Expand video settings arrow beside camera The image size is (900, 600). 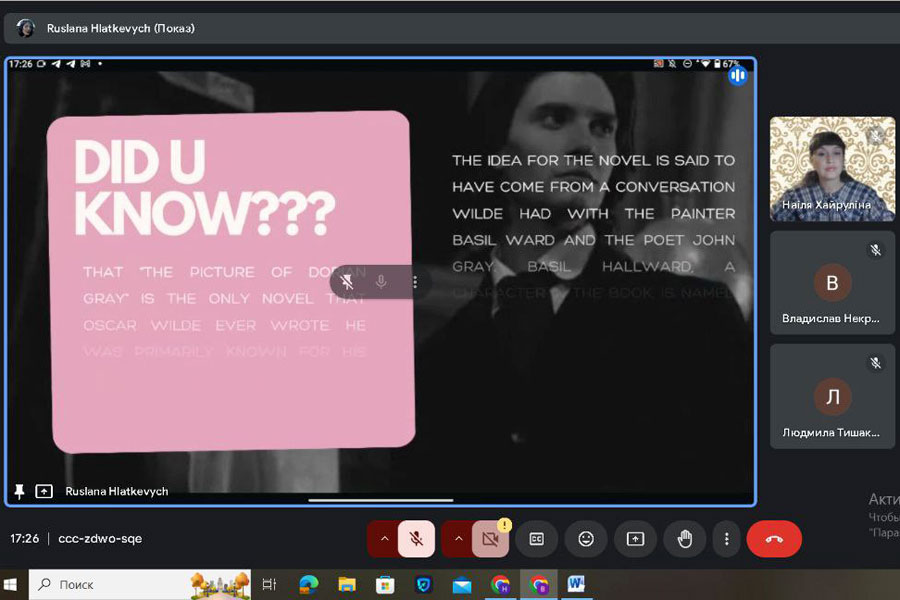pos(458,539)
